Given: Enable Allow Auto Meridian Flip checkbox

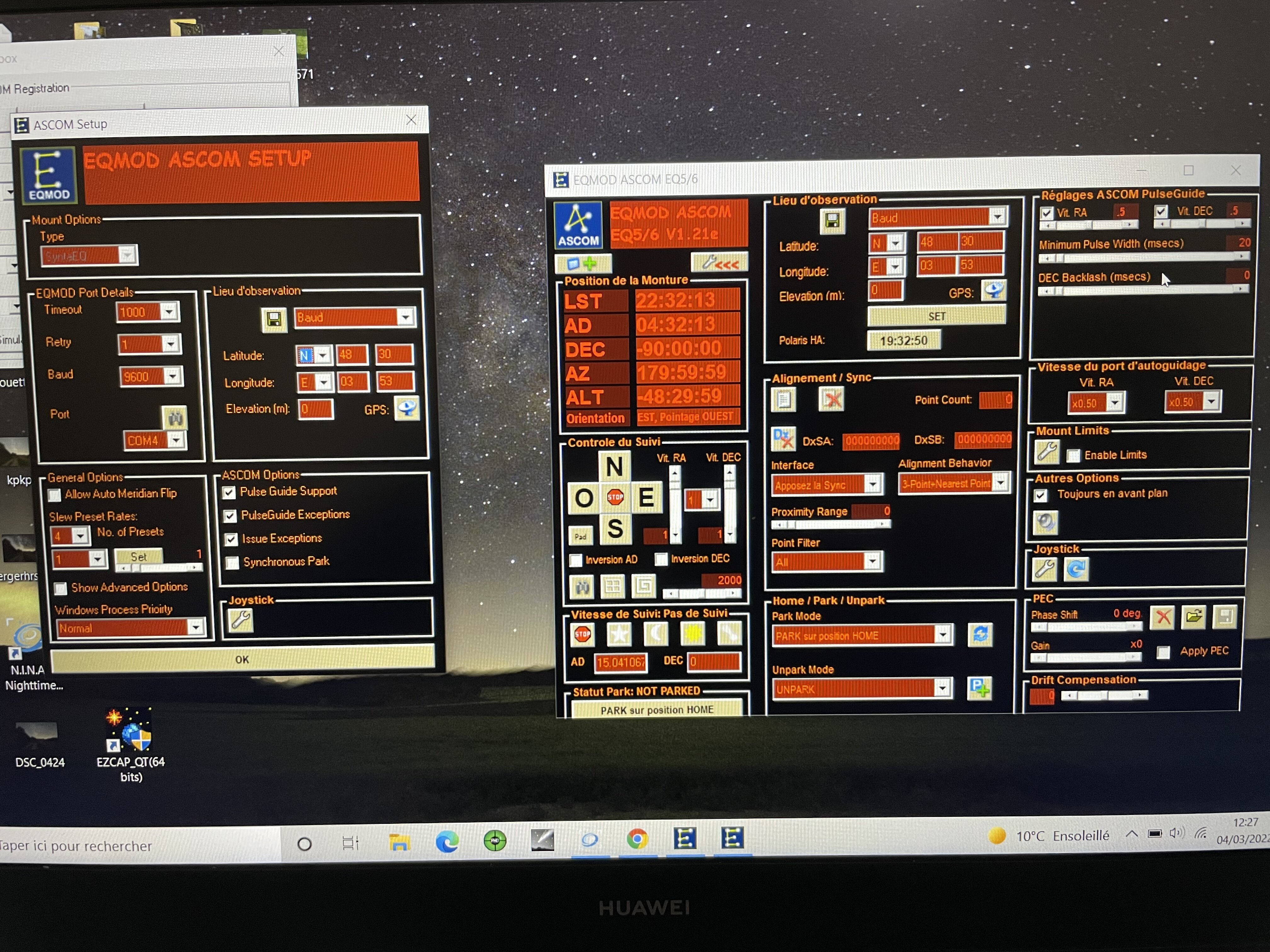Looking at the screenshot, I should [54, 495].
